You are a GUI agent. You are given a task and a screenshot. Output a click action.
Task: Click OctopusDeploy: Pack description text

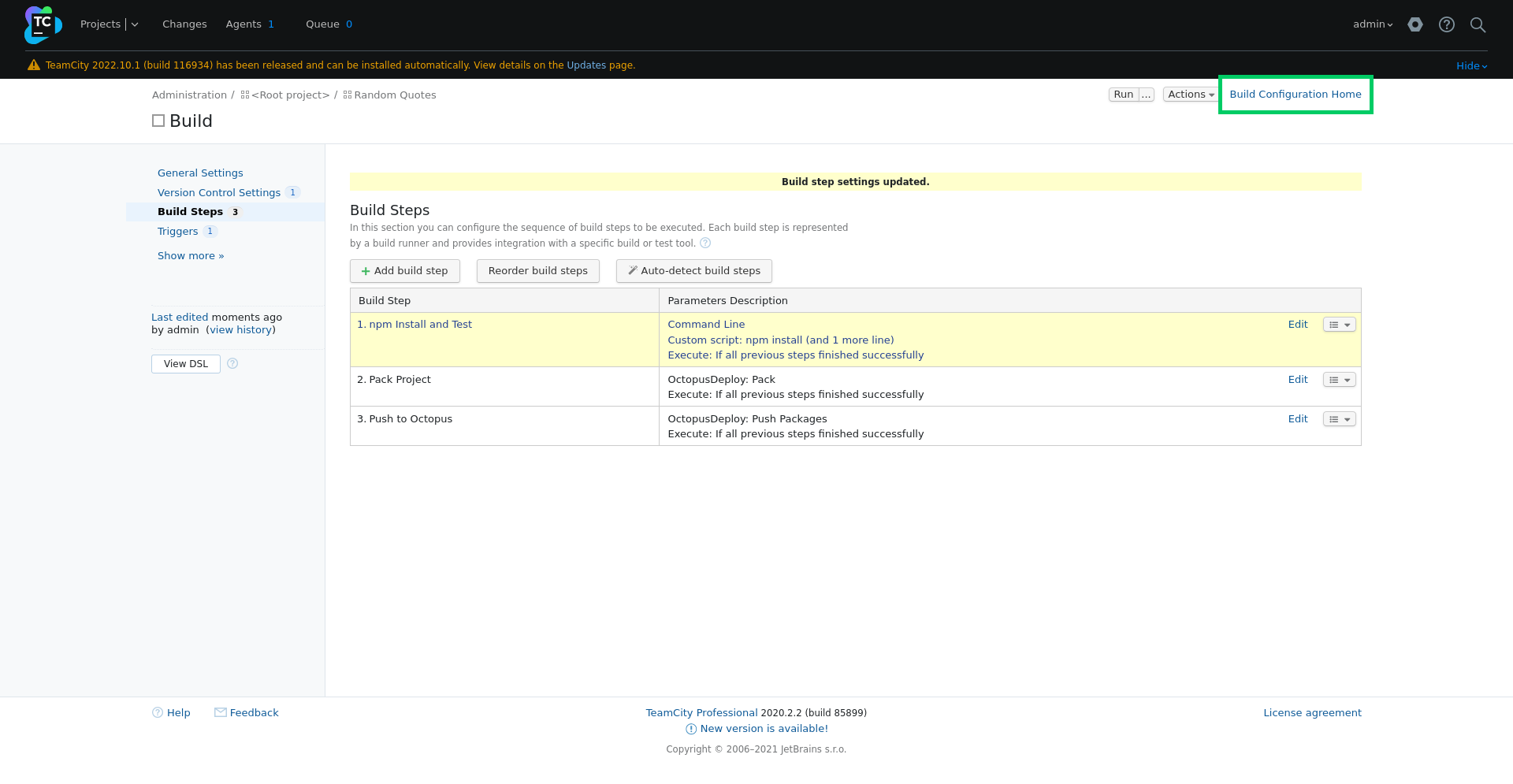(x=721, y=380)
